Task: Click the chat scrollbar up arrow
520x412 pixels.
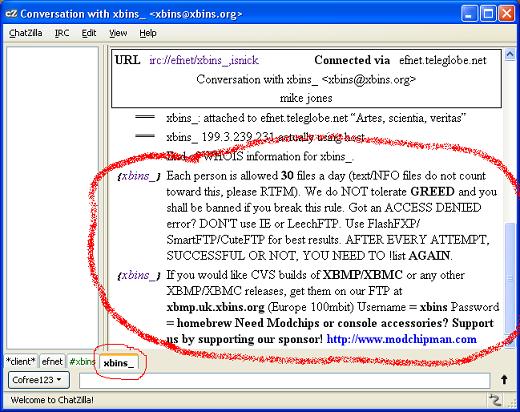Action: coord(510,54)
